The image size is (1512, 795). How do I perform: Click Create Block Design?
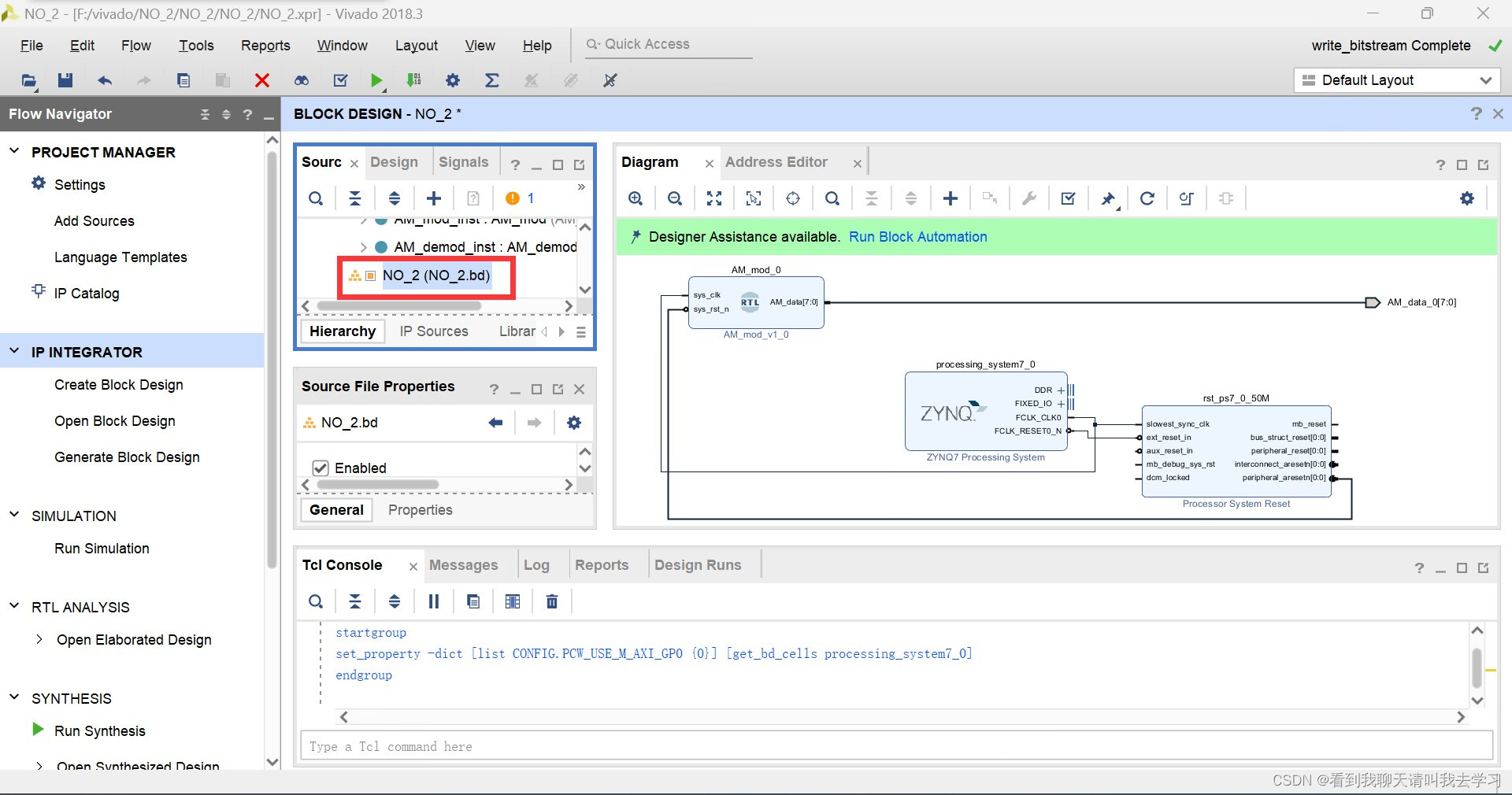[119, 385]
